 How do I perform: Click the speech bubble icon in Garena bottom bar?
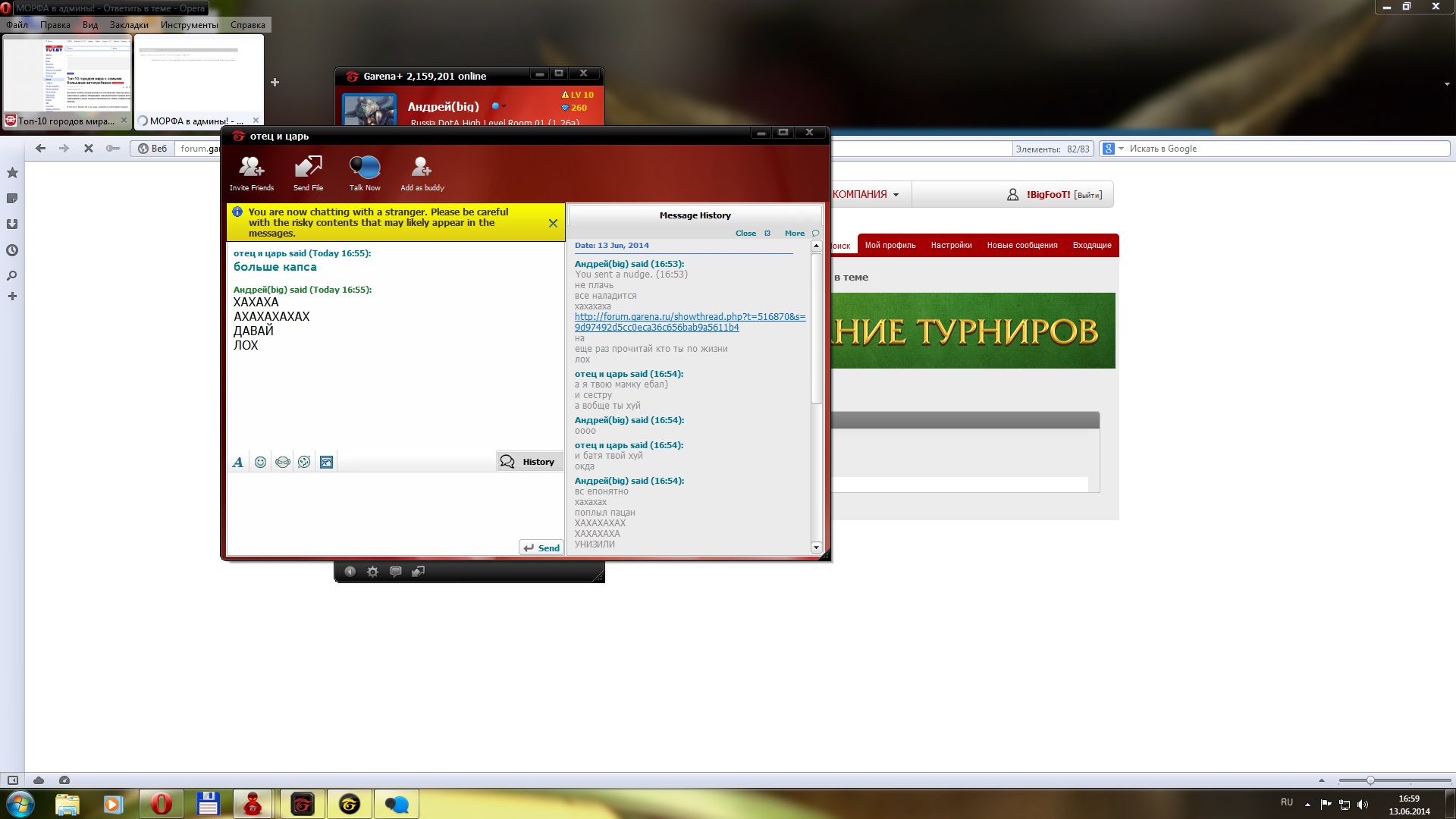point(395,572)
